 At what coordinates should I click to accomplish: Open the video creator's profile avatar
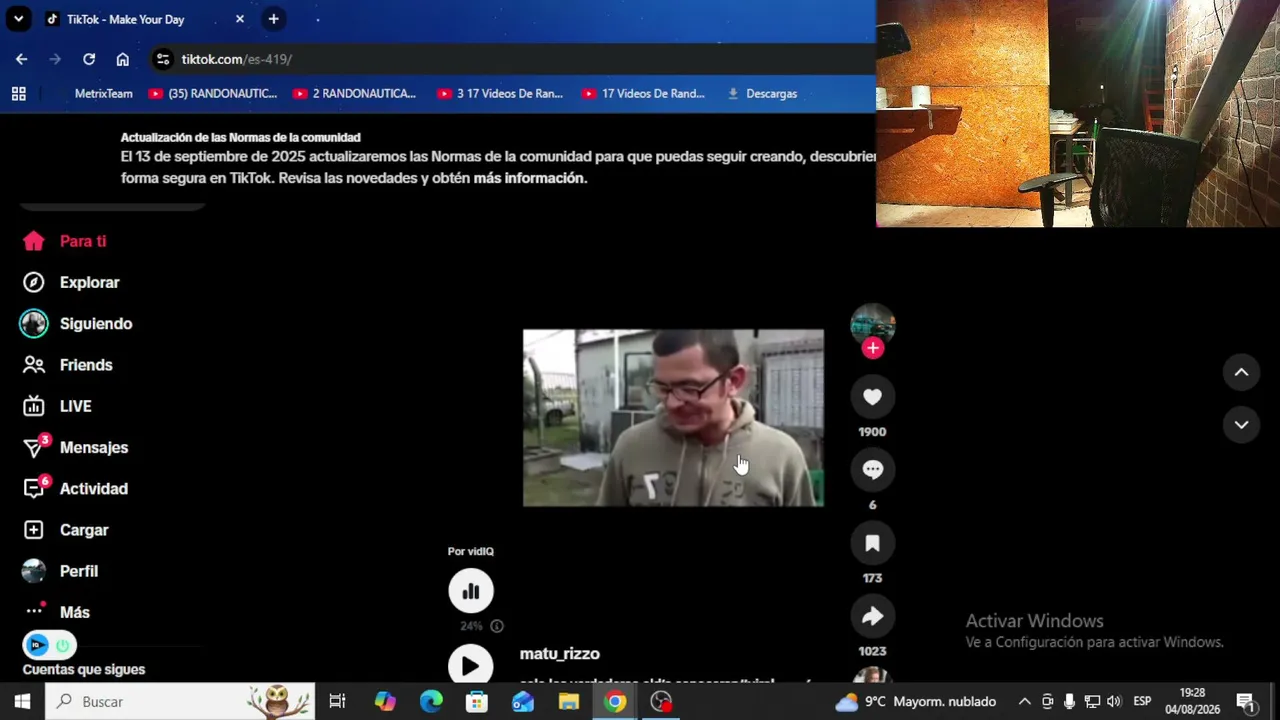click(x=872, y=324)
